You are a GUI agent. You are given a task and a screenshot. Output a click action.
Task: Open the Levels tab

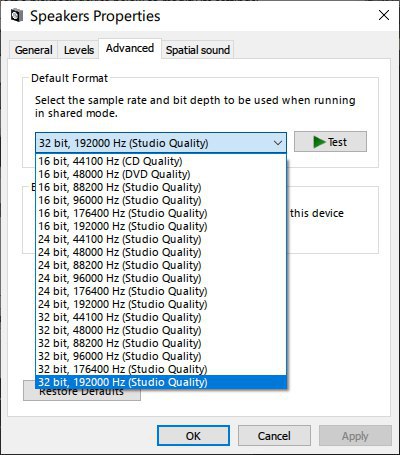pyautogui.click(x=79, y=50)
